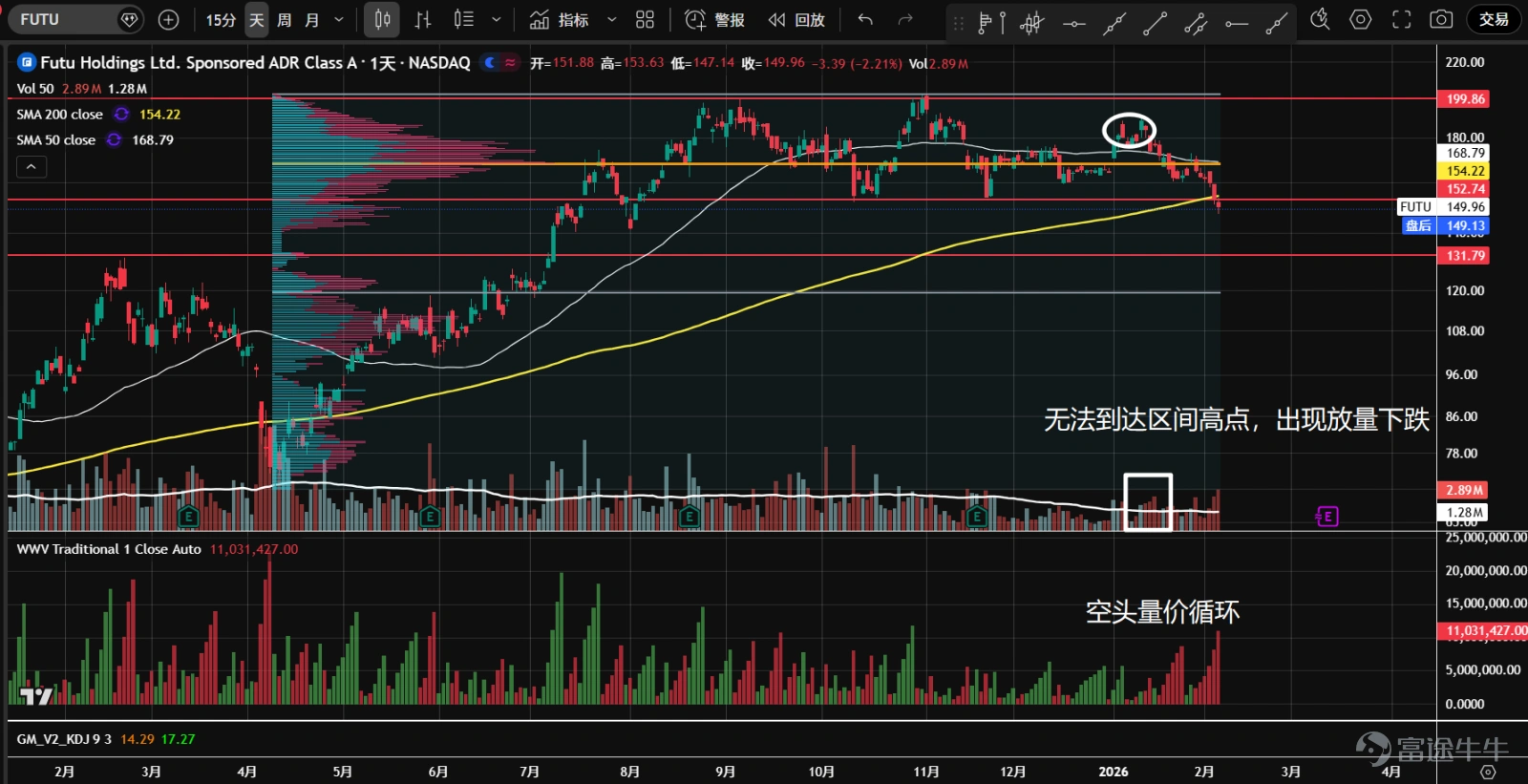Open the timeframe interval dropdown arrow
This screenshot has width=1528, height=784.
[339, 19]
